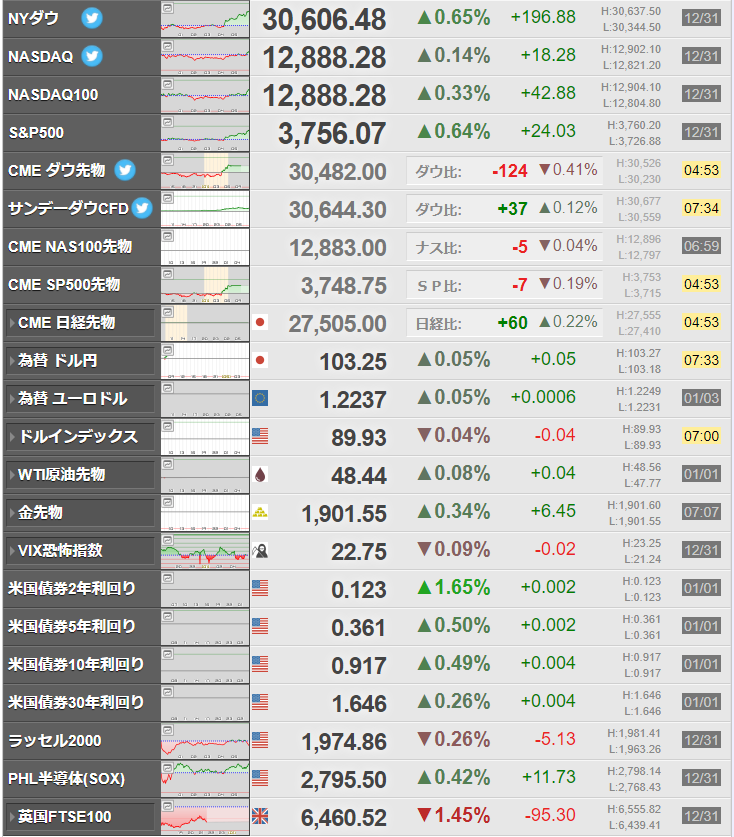Expand the 為替 ドル円 row
Viewport: 734px width, 837px height.
(81, 361)
